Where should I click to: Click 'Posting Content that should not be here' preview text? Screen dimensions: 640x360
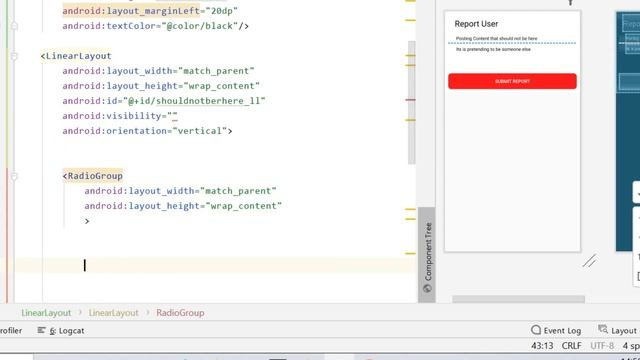(496, 38)
